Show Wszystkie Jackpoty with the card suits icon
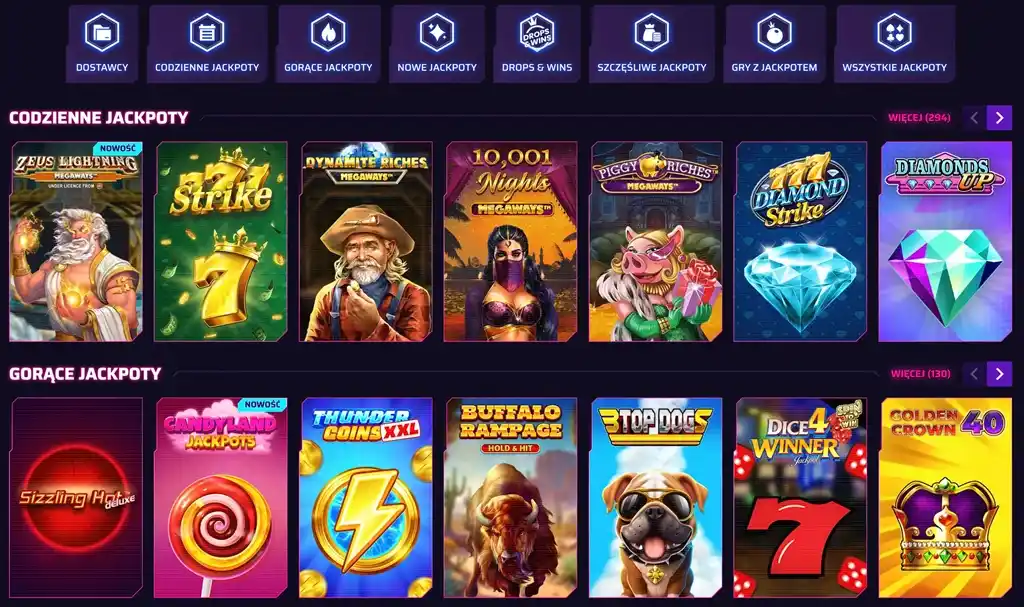 tap(895, 32)
